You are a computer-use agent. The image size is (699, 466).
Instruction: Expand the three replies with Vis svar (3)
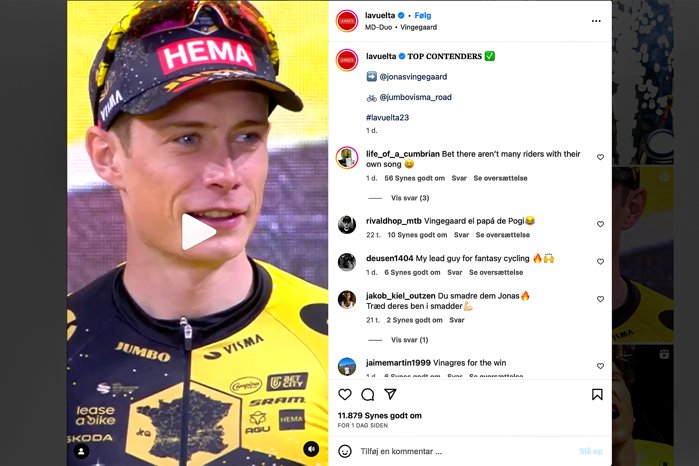(410, 198)
